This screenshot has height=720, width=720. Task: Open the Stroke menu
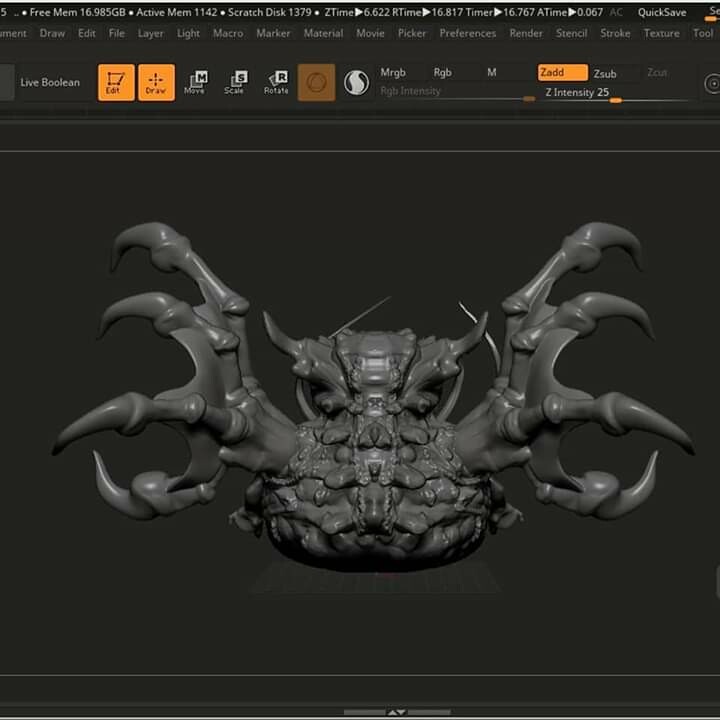(x=615, y=33)
